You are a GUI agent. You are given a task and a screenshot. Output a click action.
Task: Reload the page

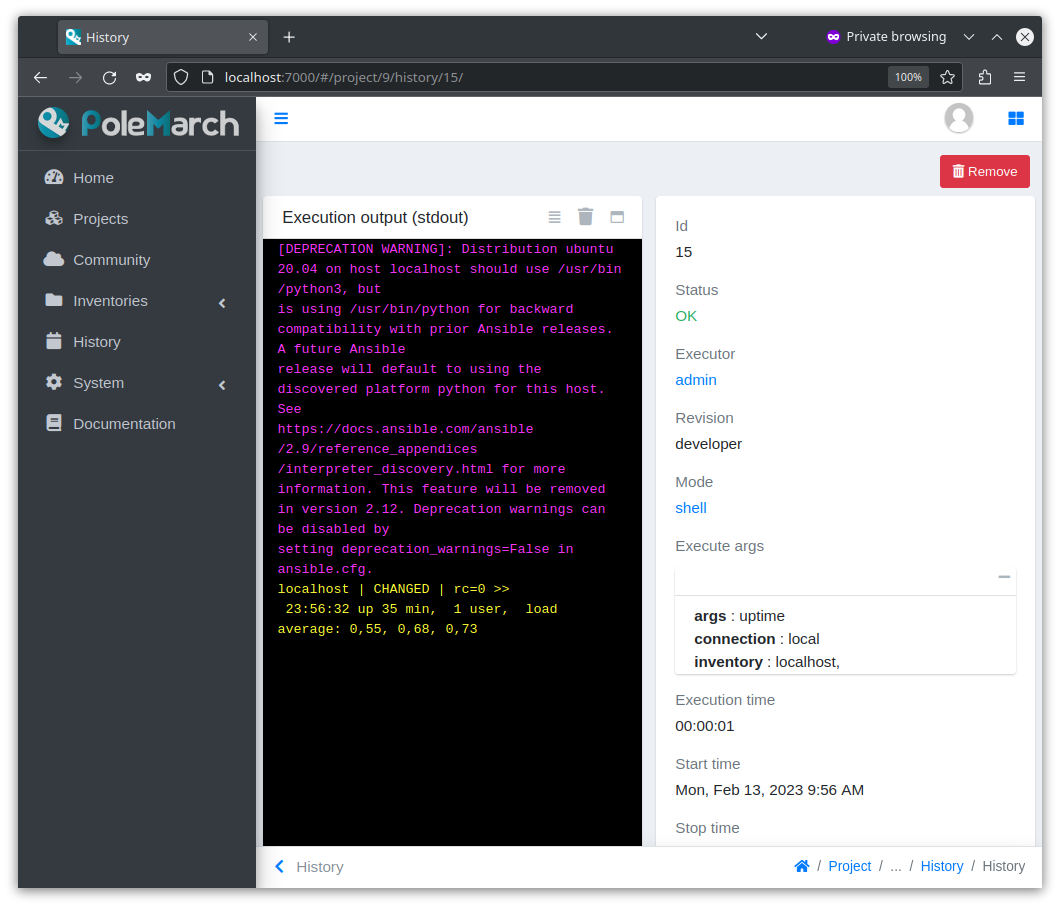(x=110, y=77)
